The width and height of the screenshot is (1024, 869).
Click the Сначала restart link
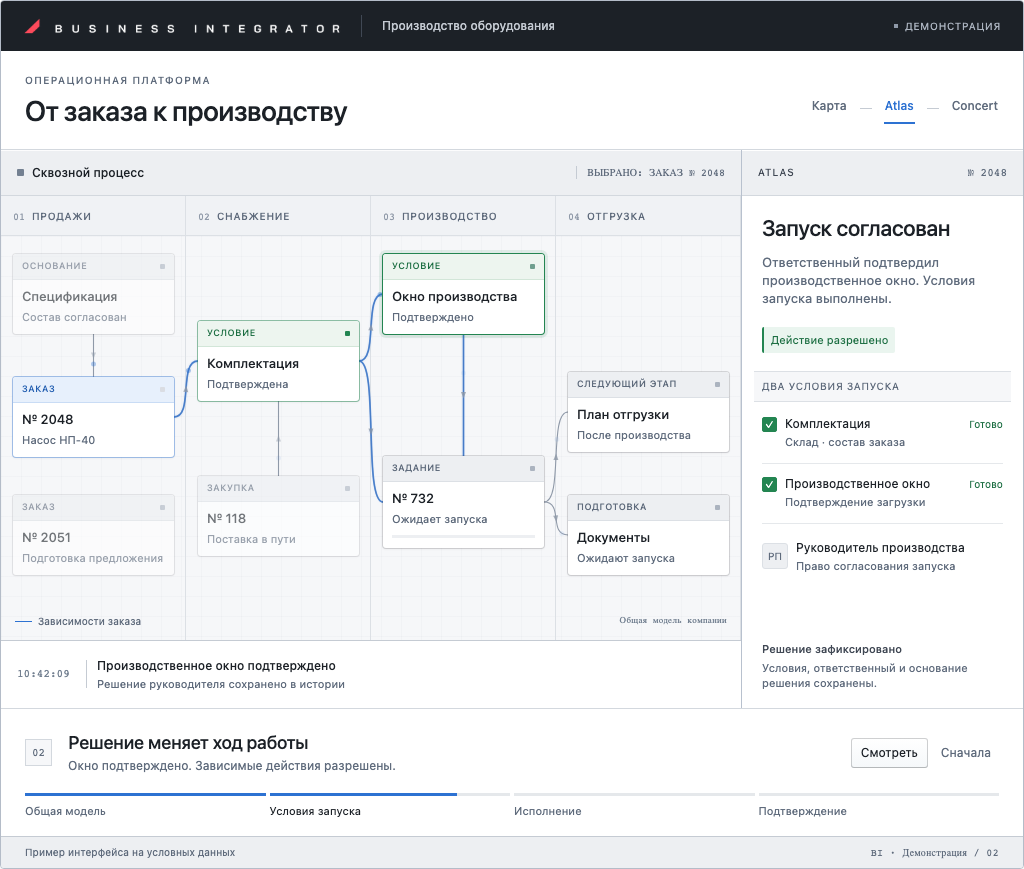pyautogui.click(x=965, y=753)
